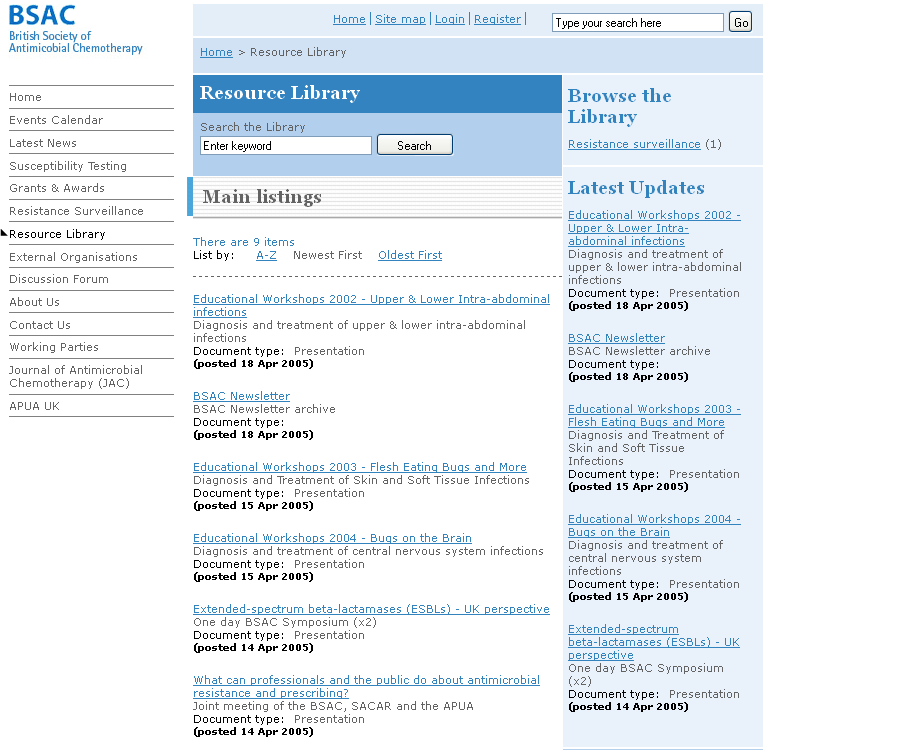Open BSAC Newsletter in main listings
Image resolution: width=920 pixels, height=750 pixels.
(x=241, y=396)
